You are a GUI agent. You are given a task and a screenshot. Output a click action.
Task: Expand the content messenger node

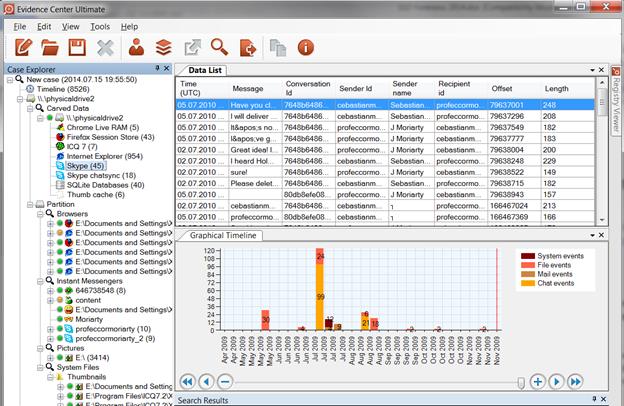[50, 300]
